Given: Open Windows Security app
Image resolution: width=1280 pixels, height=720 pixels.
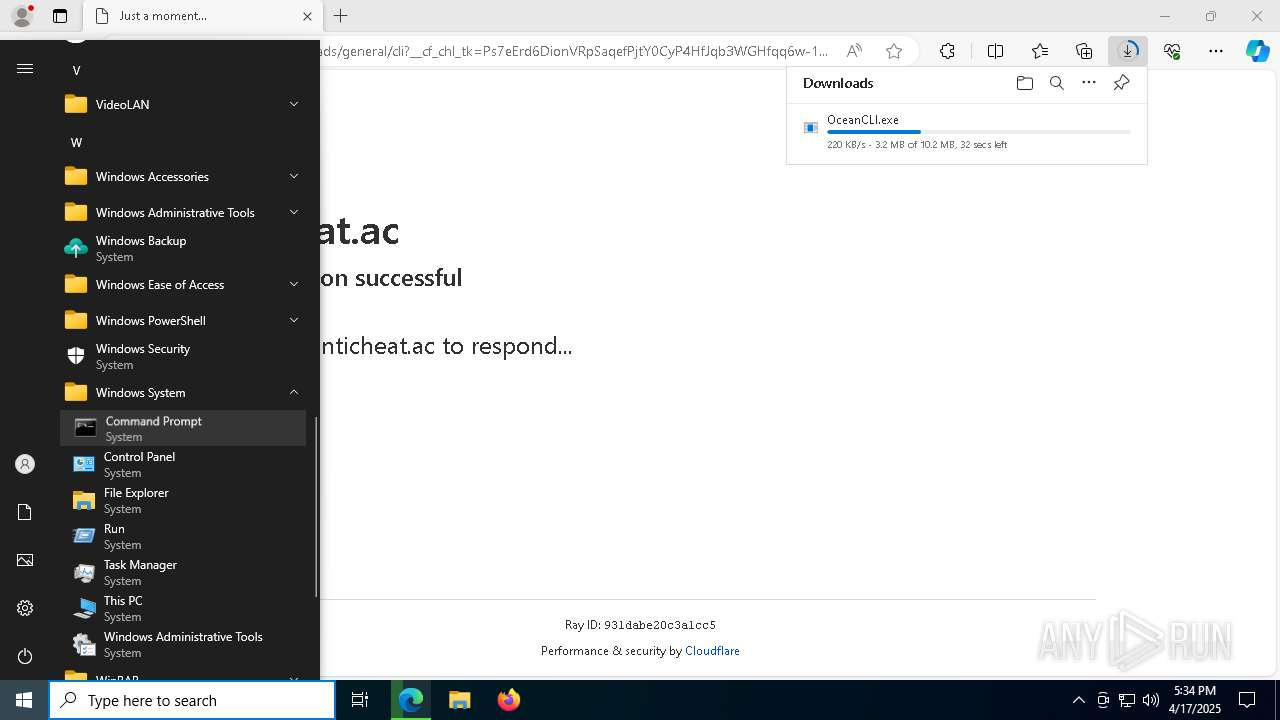Looking at the screenshot, I should (183, 356).
